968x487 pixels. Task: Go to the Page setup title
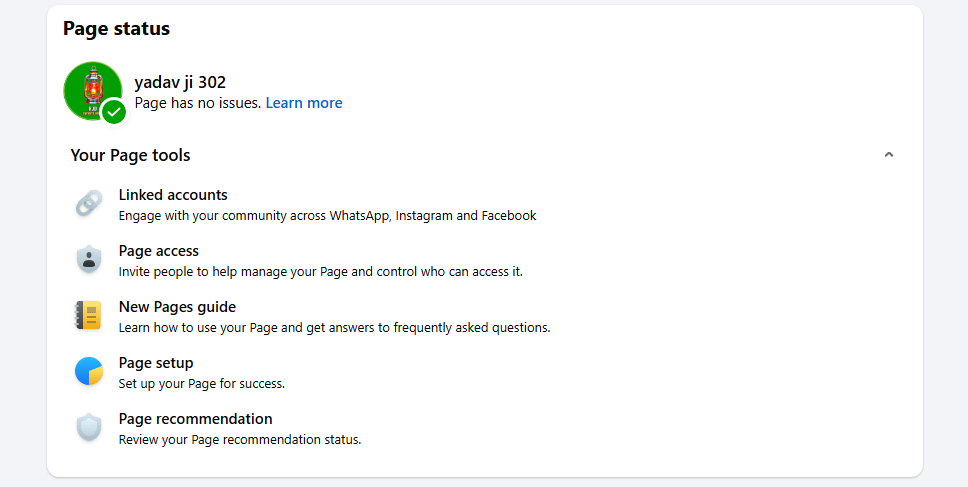click(x=156, y=363)
